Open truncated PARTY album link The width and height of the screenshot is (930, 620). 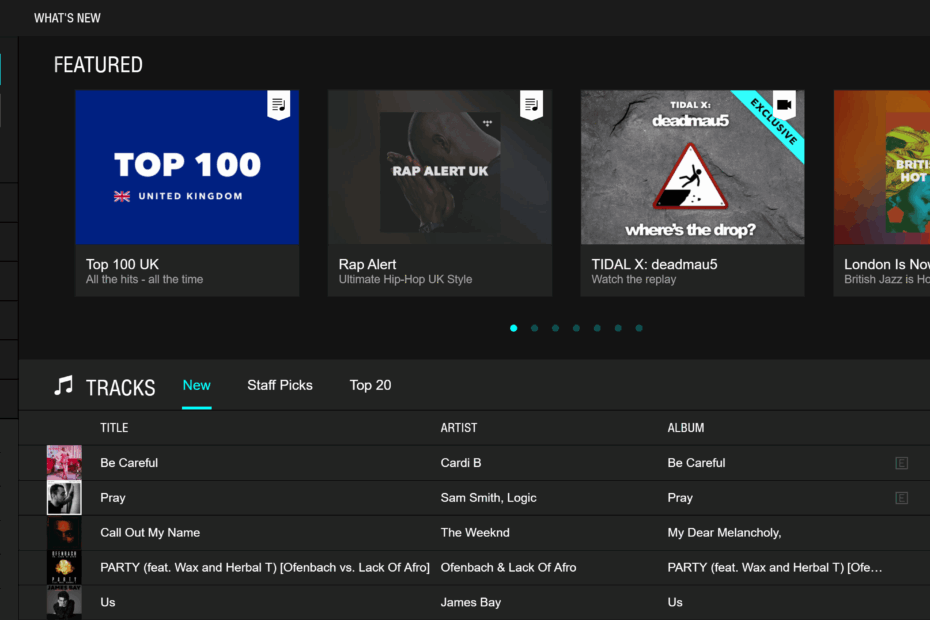pyautogui.click(x=775, y=568)
